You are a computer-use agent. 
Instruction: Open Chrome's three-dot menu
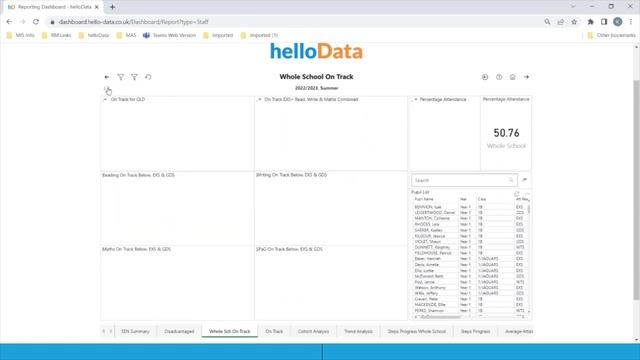click(631, 22)
